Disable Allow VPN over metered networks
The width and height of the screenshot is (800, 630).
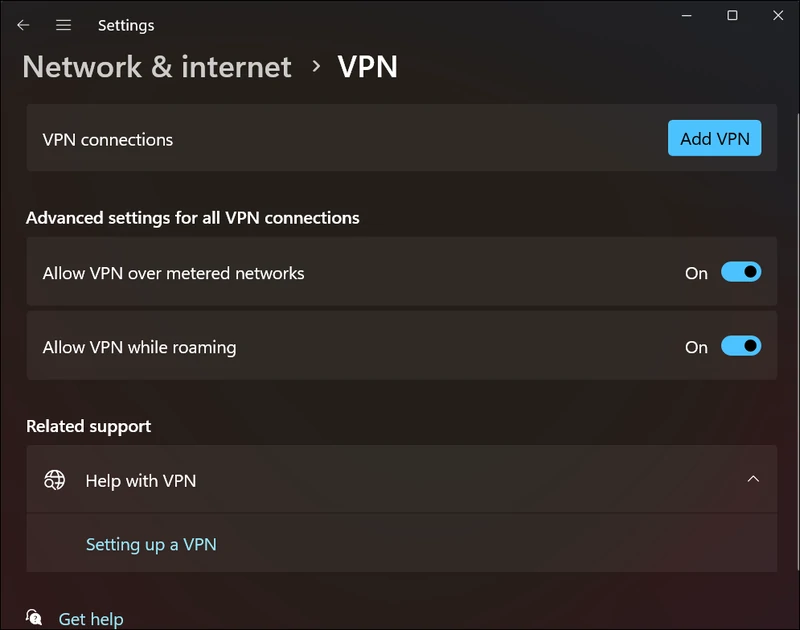coord(741,272)
